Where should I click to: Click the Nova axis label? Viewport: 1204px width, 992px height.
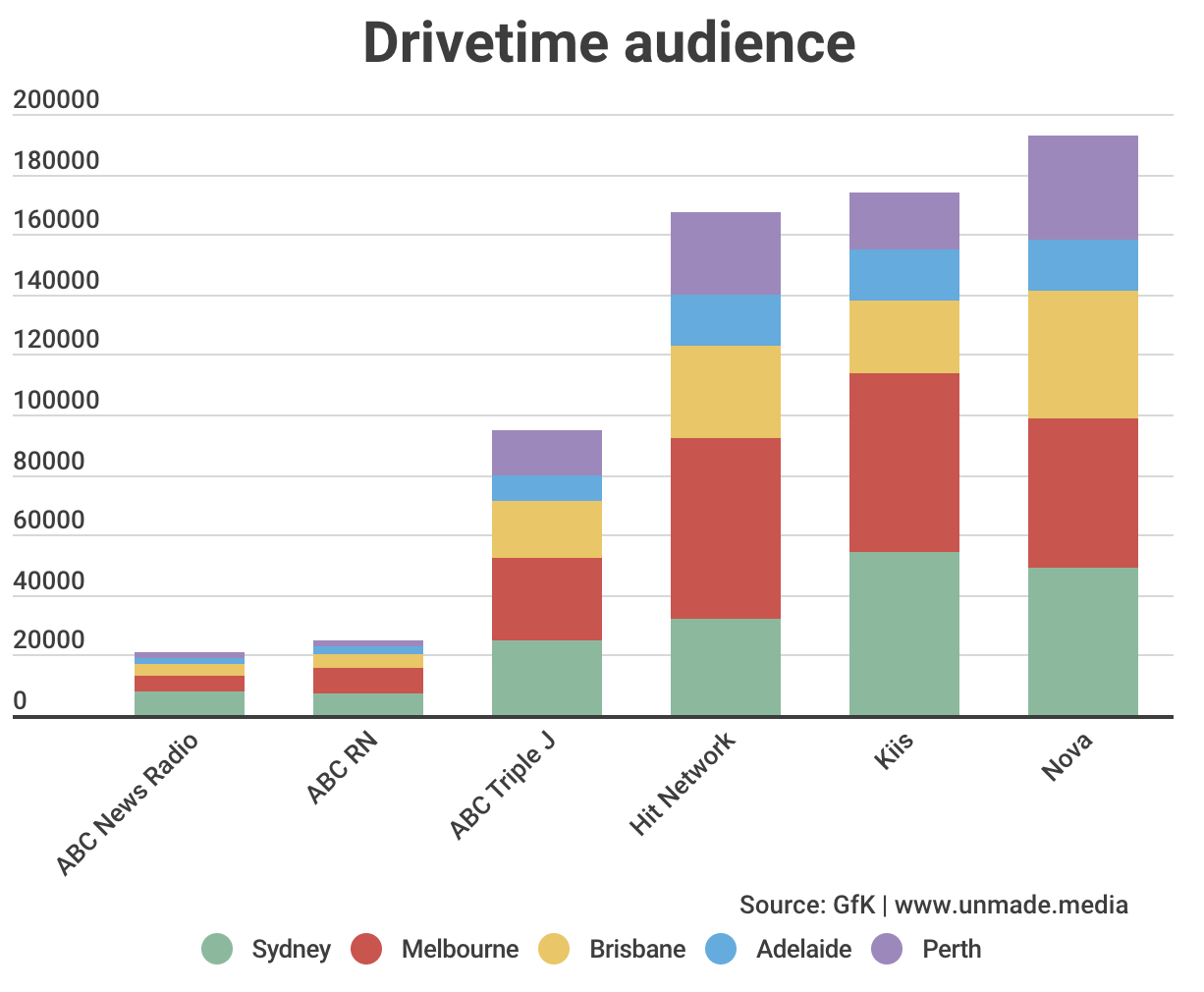pyautogui.click(x=1067, y=756)
